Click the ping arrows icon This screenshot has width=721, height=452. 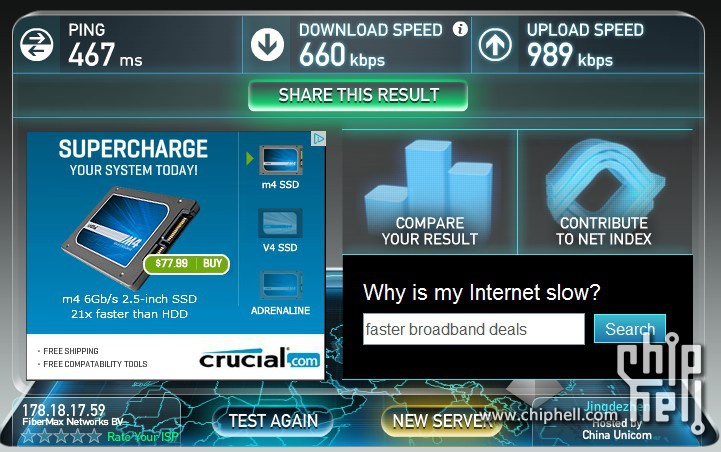[37, 45]
